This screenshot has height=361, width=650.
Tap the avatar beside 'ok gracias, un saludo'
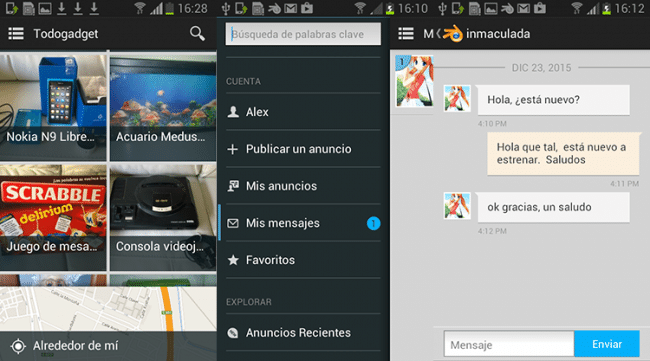coord(457,206)
